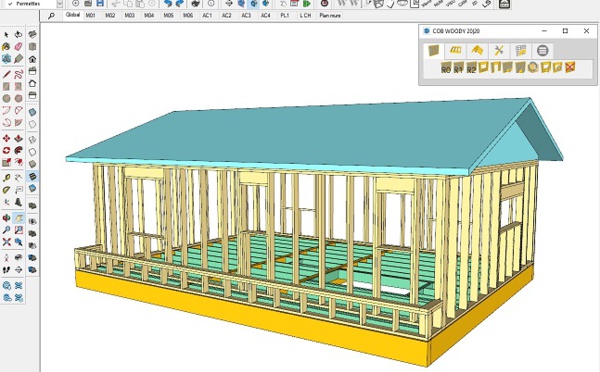This screenshot has width=600, height=372.
Task: Open COB WOODY wall panel tab
Action: point(434,51)
